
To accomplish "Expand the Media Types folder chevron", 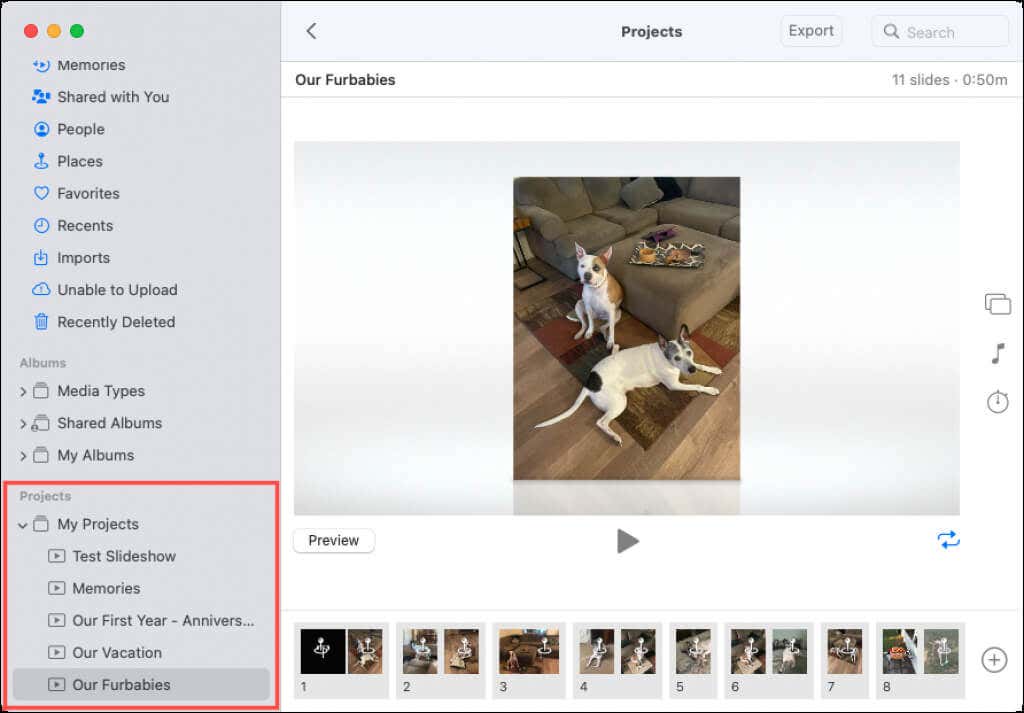I will click(23, 392).
